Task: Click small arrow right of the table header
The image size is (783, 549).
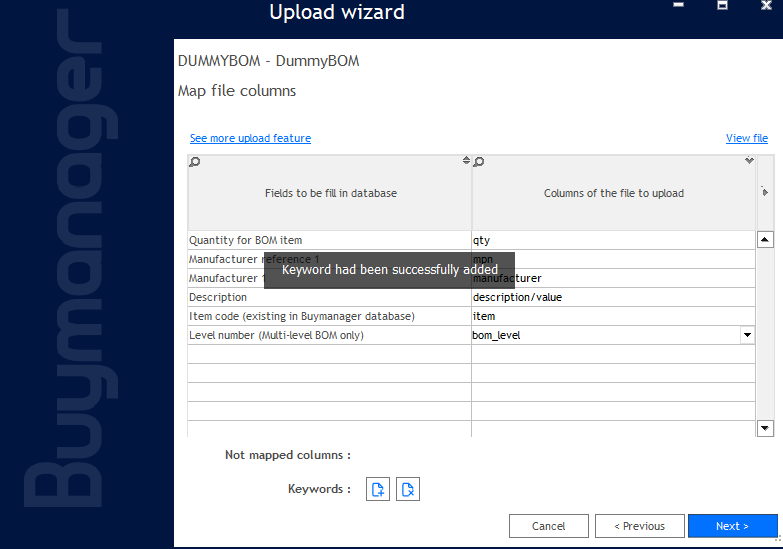Action: (765, 192)
